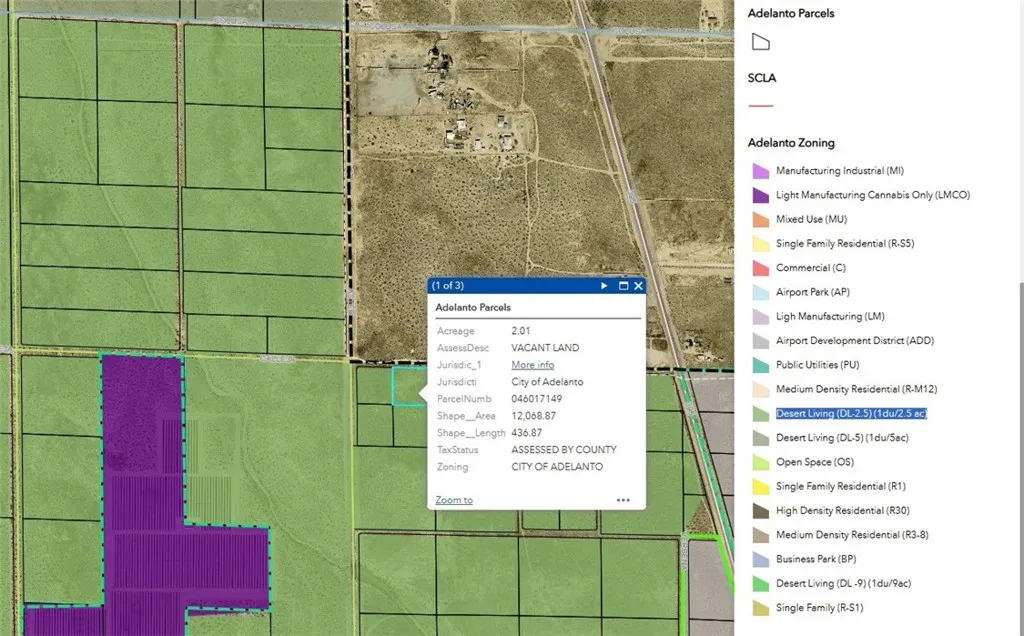Click the Public Utilities (PU) teal swatch
1024x636 pixels.
pyautogui.click(x=760, y=365)
